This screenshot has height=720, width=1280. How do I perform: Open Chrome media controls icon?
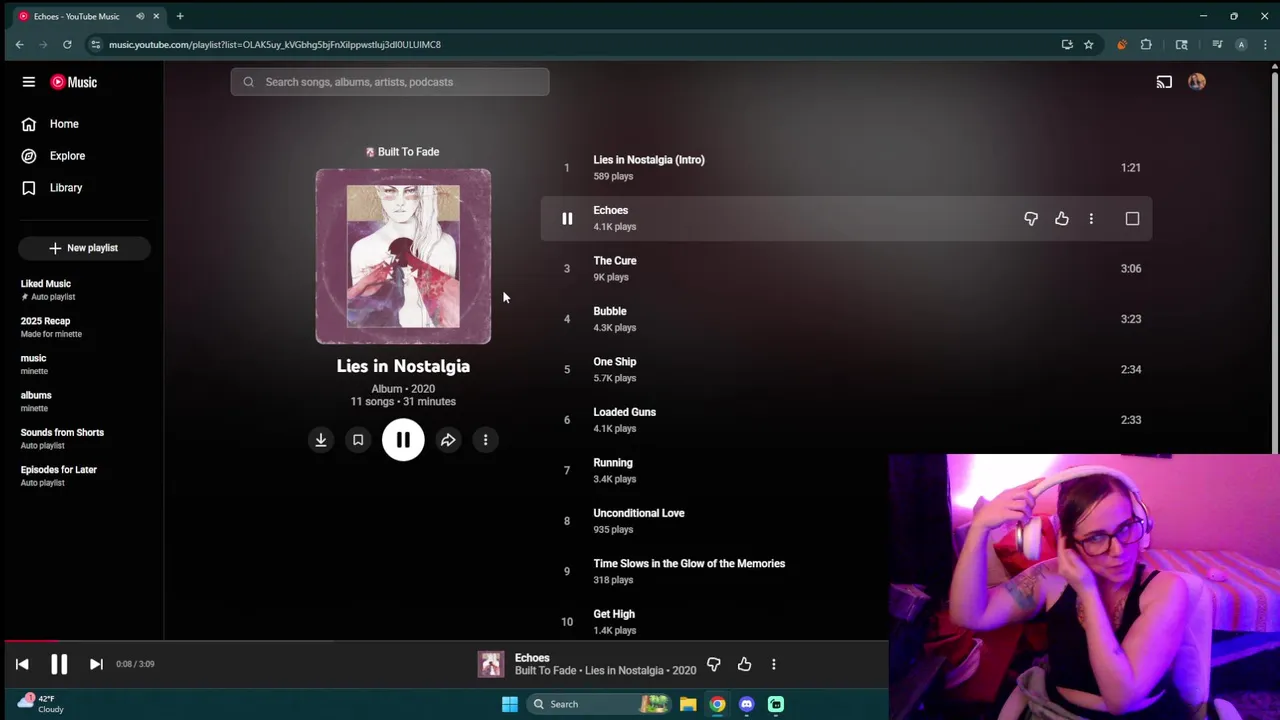pos(1217,44)
